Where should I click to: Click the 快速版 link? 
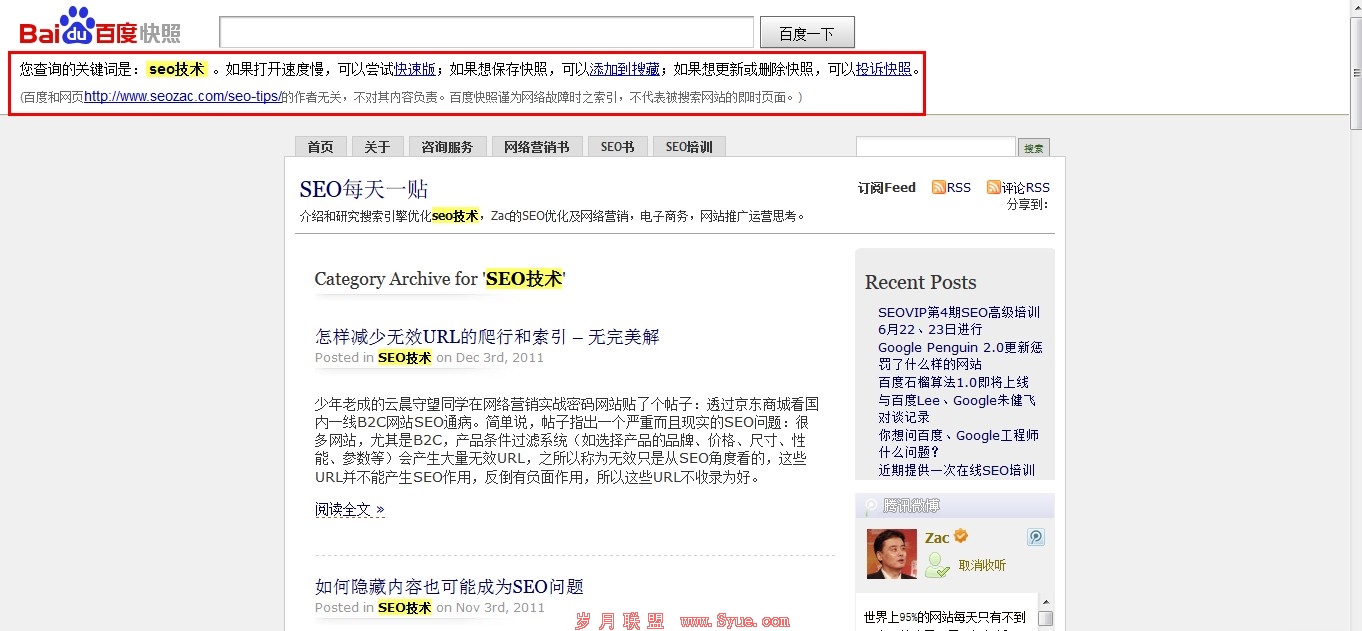415,69
